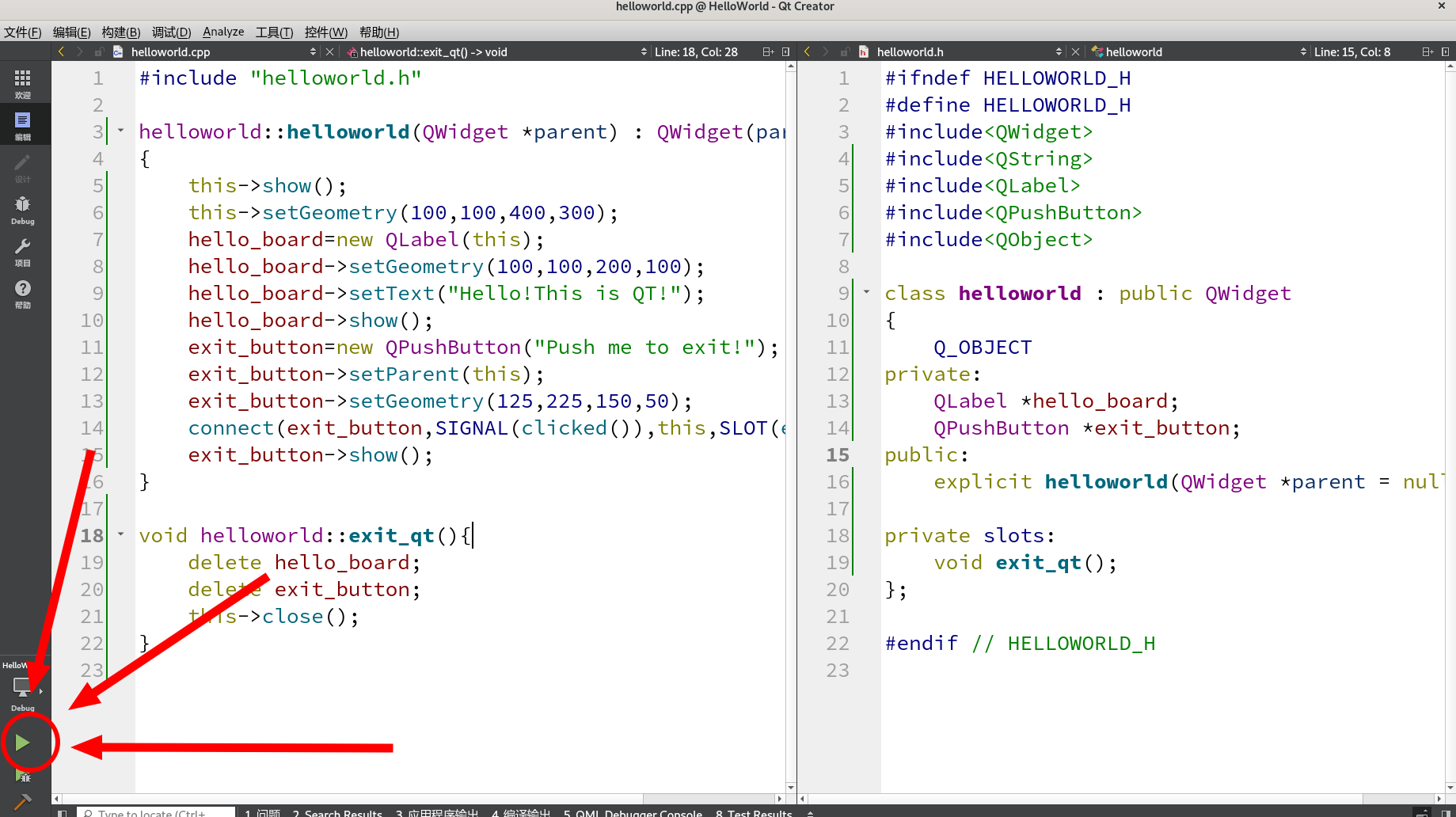The height and width of the screenshot is (817, 1456).
Task: Open the Help (帮助) mode
Action: [23, 294]
